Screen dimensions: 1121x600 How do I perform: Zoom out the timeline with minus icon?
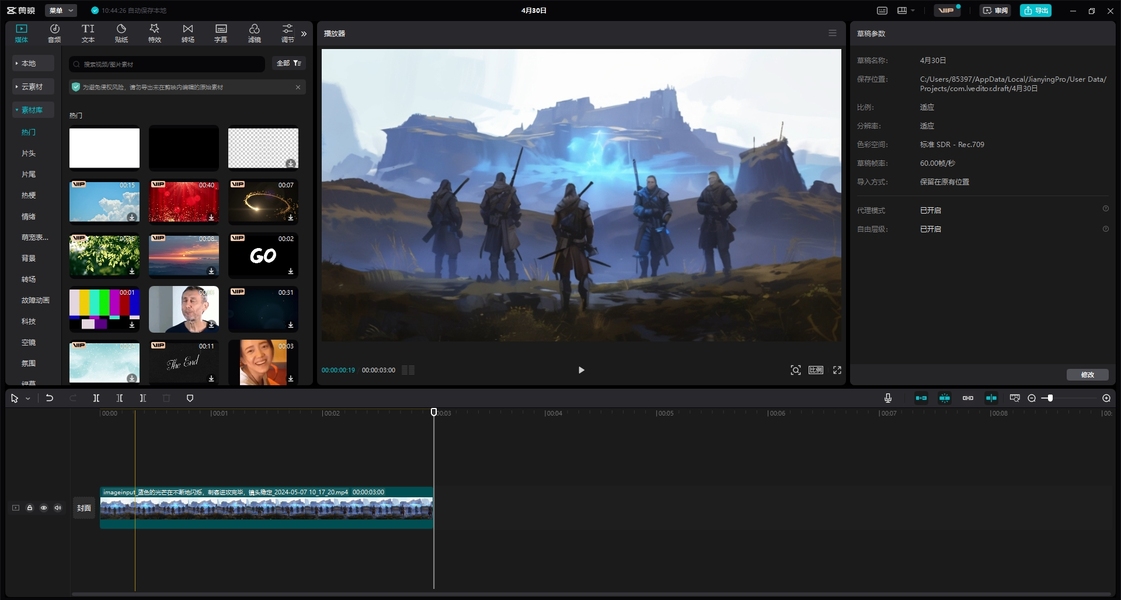pyautogui.click(x=1032, y=398)
